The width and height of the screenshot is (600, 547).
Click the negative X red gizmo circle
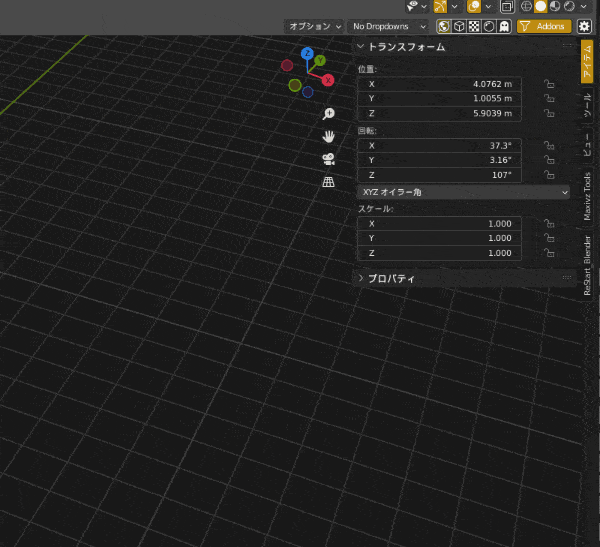pyautogui.click(x=287, y=65)
